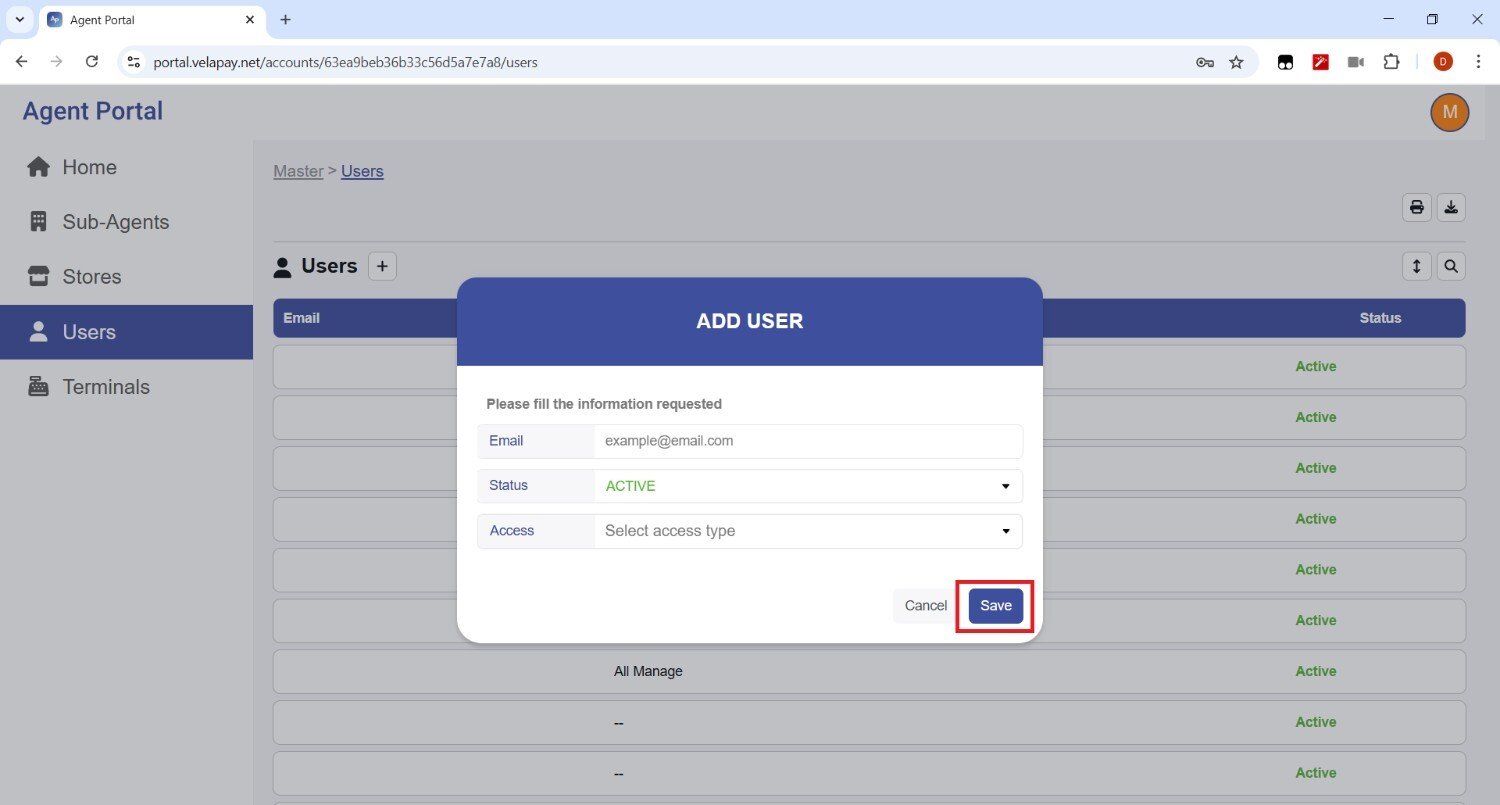Click the sort arrows icon in Users header

[1416, 266]
